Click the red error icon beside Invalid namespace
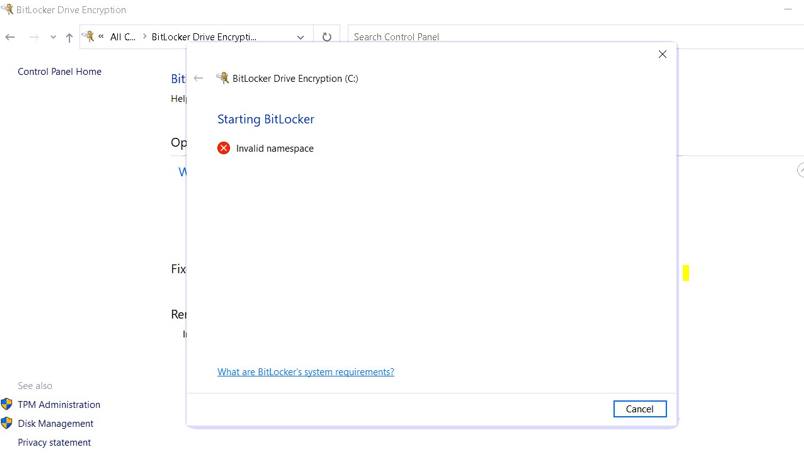Viewport: 804px width, 455px height. (224, 148)
